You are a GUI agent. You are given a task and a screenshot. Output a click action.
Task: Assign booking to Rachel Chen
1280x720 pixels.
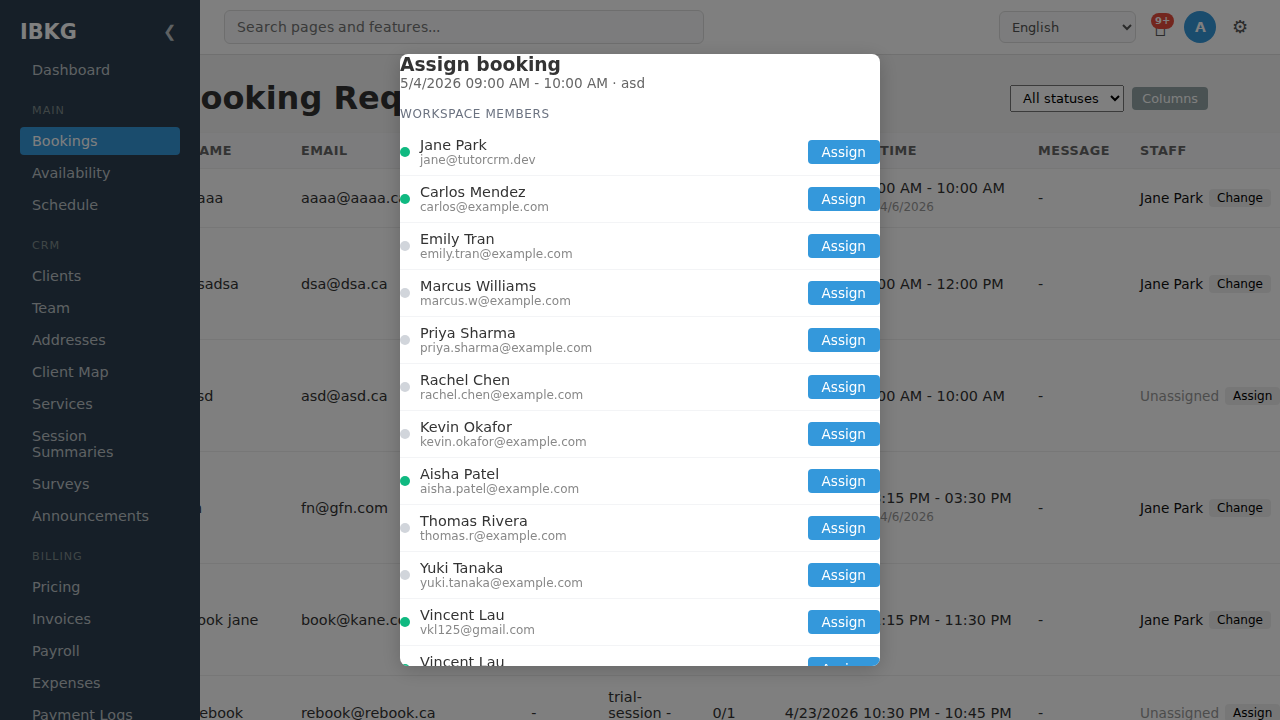[843, 387]
